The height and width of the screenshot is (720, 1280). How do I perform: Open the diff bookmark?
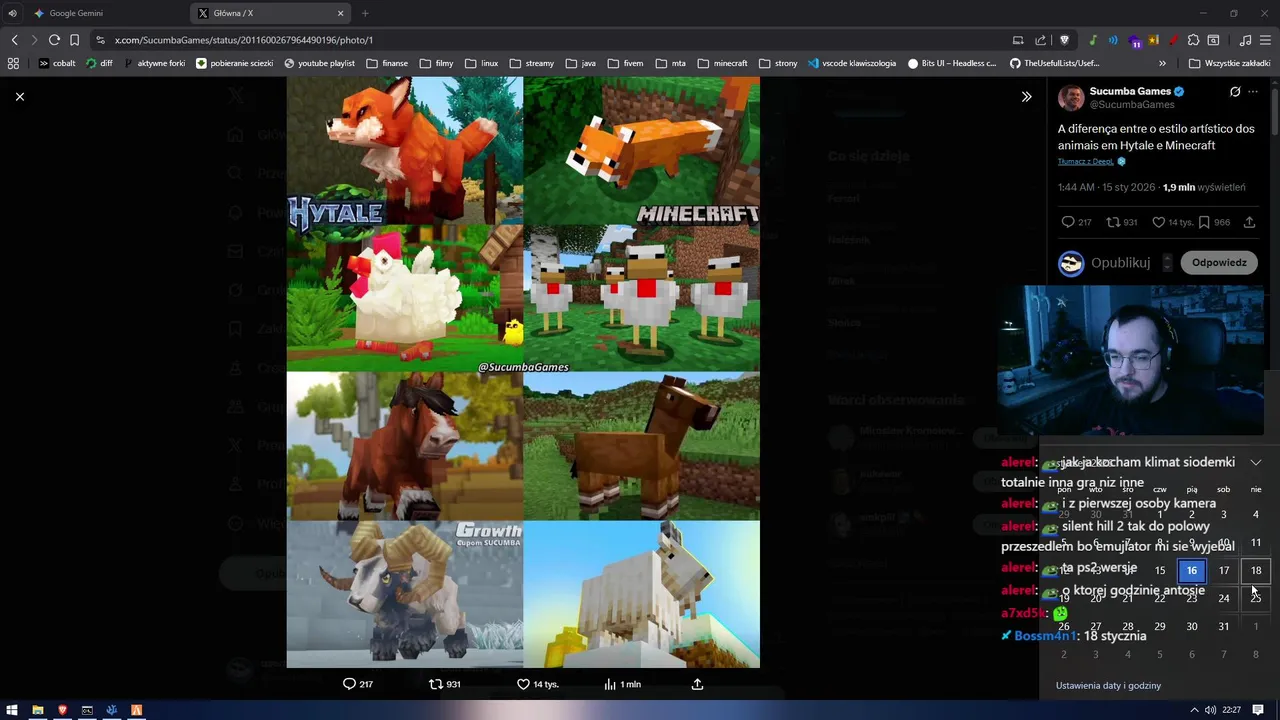tap(99, 63)
